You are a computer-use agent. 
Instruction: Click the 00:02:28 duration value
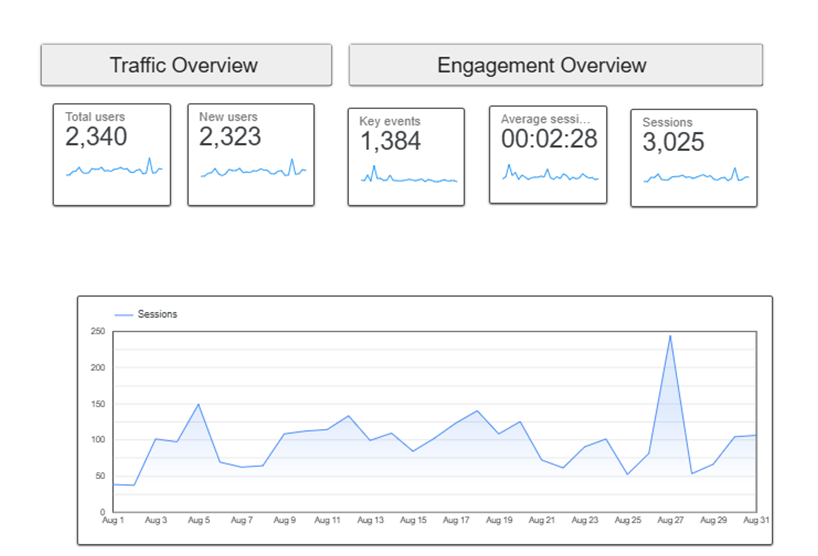click(x=549, y=139)
